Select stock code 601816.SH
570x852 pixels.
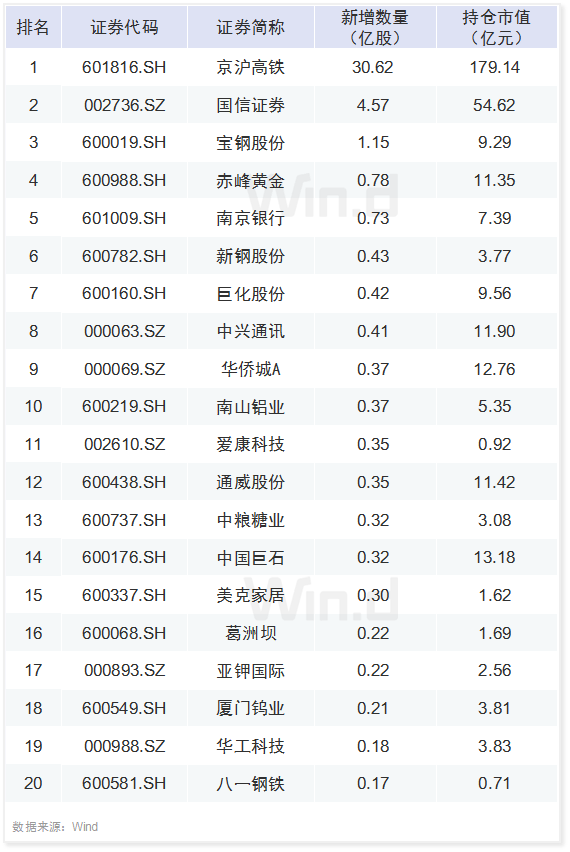(x=124, y=67)
